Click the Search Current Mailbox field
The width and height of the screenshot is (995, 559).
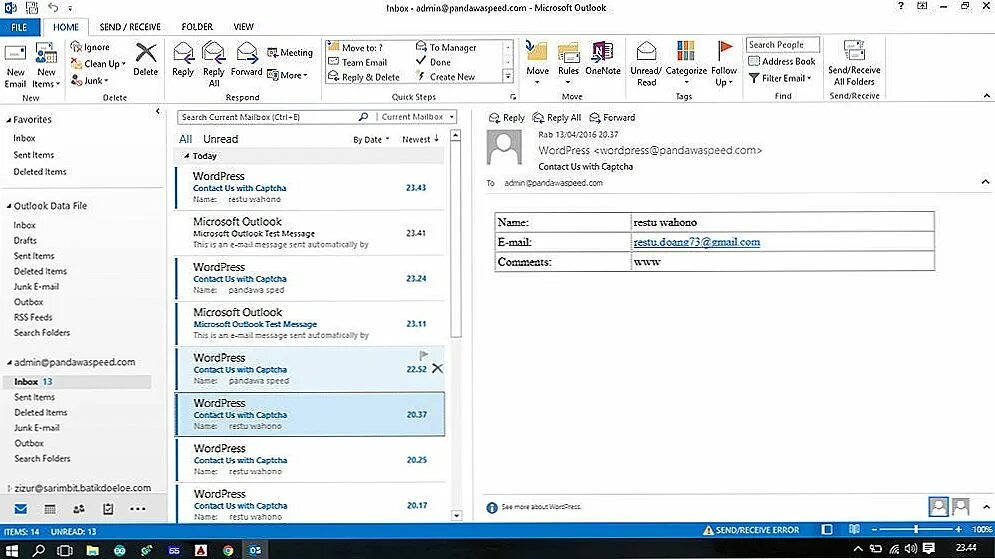tap(269, 117)
